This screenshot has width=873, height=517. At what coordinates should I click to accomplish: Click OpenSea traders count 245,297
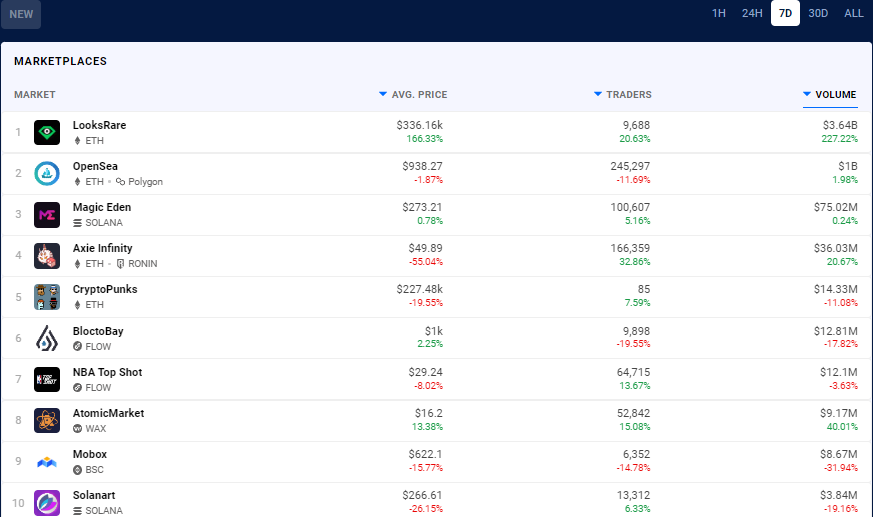(x=630, y=166)
